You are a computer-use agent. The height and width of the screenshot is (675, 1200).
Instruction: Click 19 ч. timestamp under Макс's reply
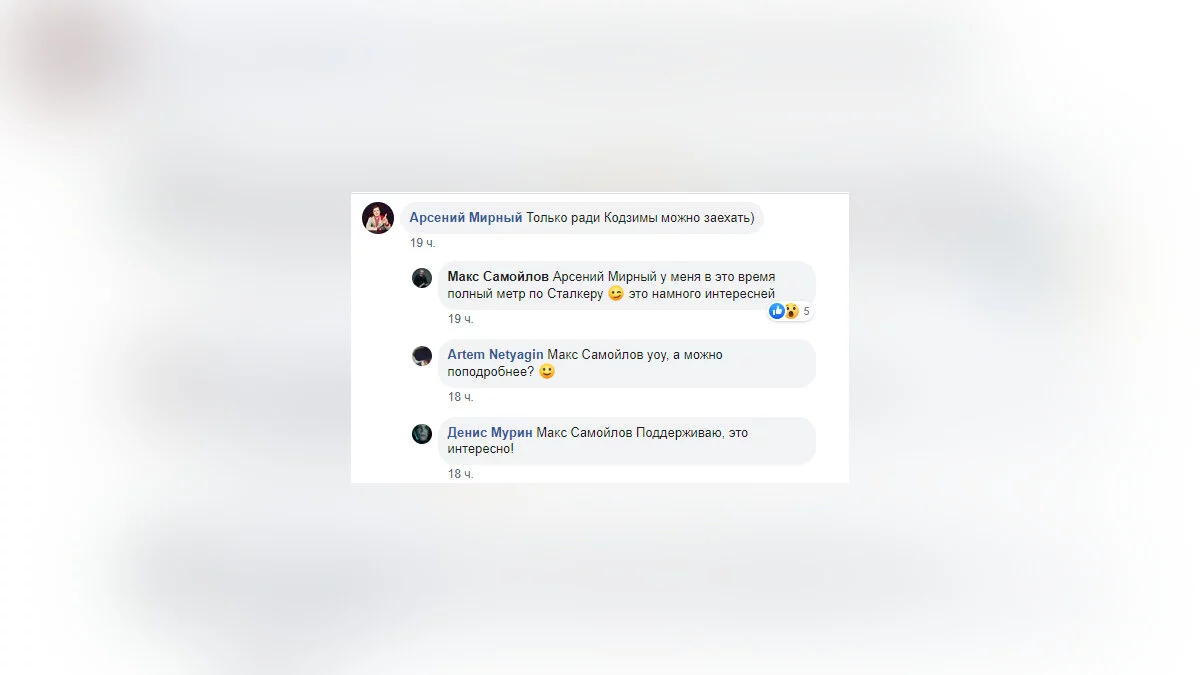pos(461,319)
